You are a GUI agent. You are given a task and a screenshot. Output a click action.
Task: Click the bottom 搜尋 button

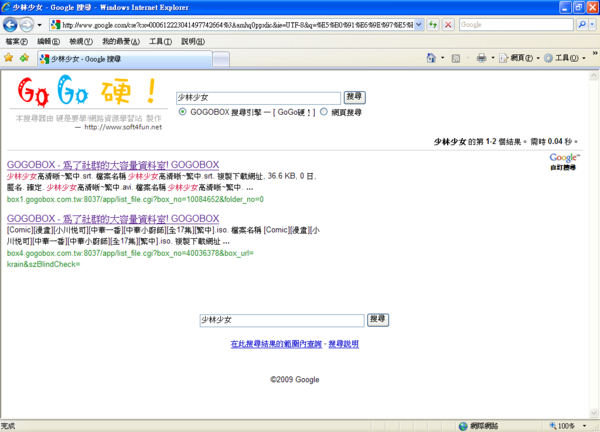pos(378,320)
